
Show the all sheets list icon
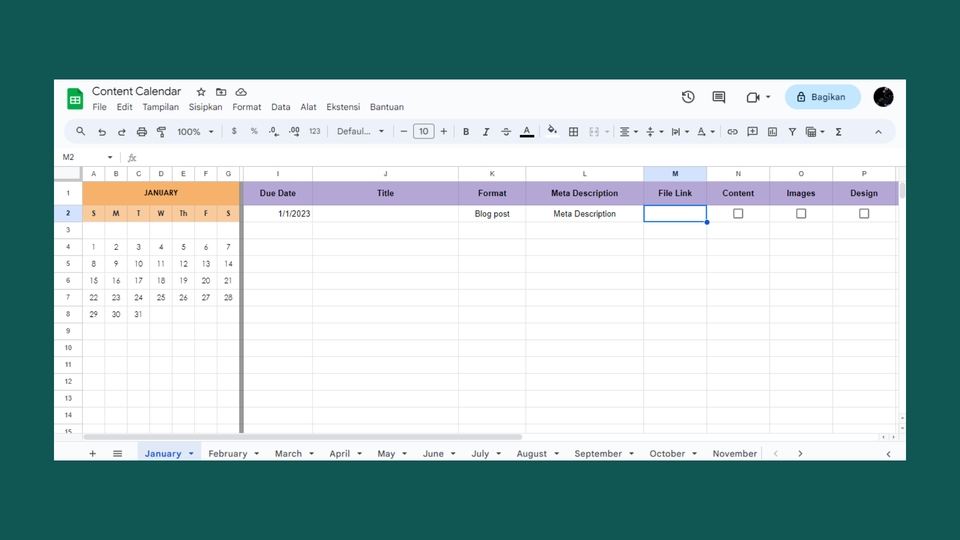point(118,454)
